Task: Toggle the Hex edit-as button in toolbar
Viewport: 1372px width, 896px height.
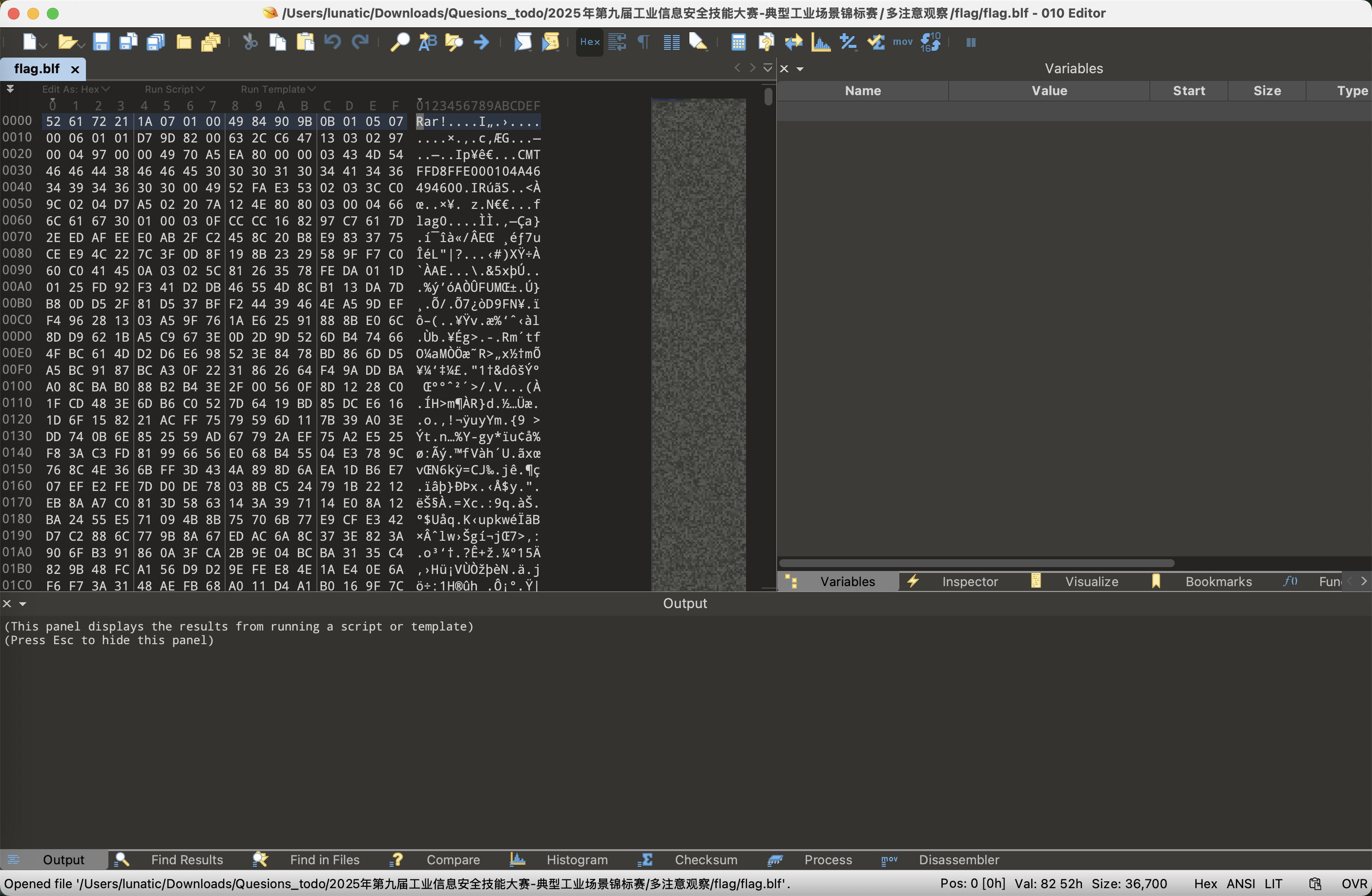Action: tap(590, 41)
